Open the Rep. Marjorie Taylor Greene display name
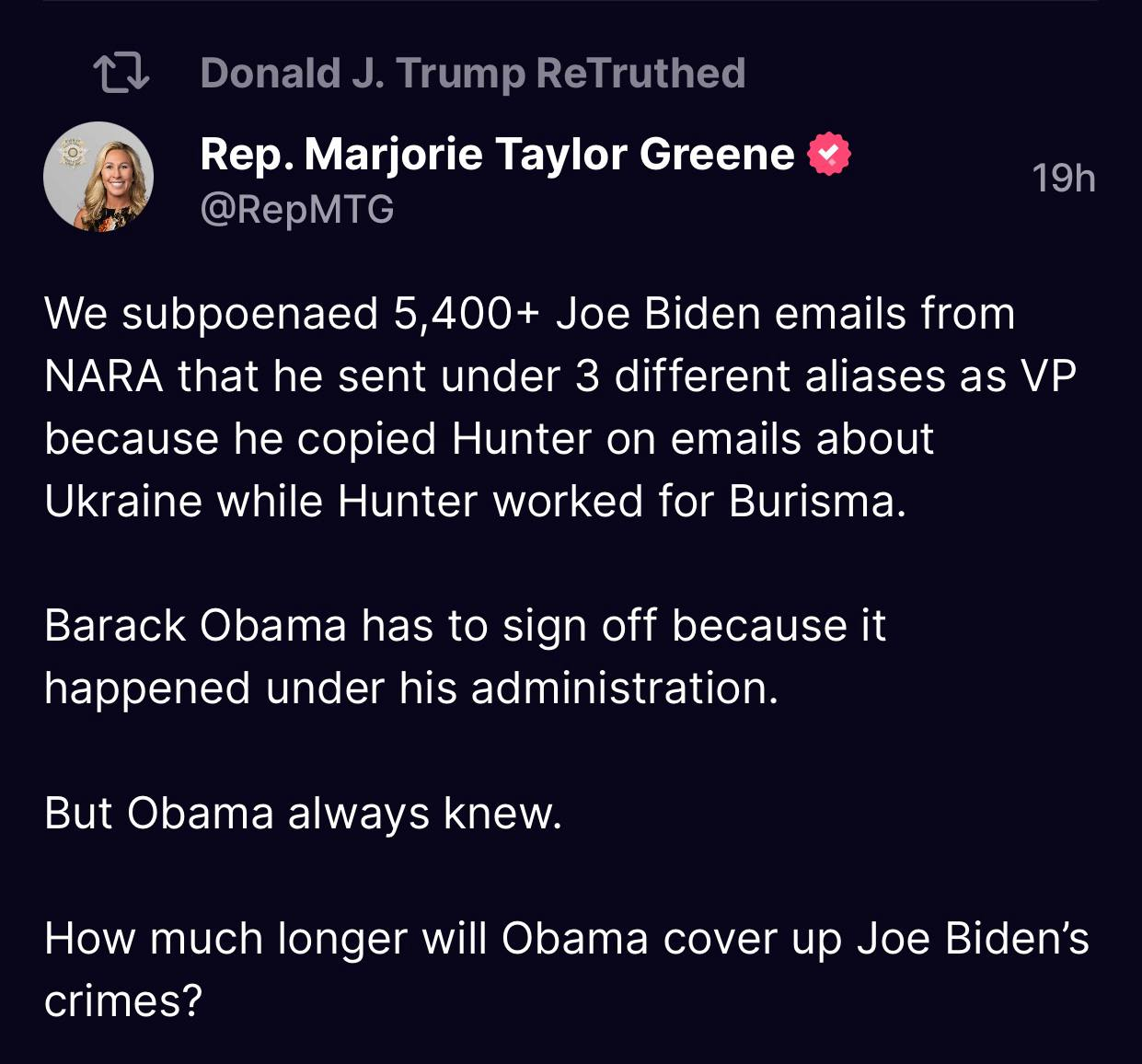Screen dimensions: 1142x1064 [x=496, y=154]
